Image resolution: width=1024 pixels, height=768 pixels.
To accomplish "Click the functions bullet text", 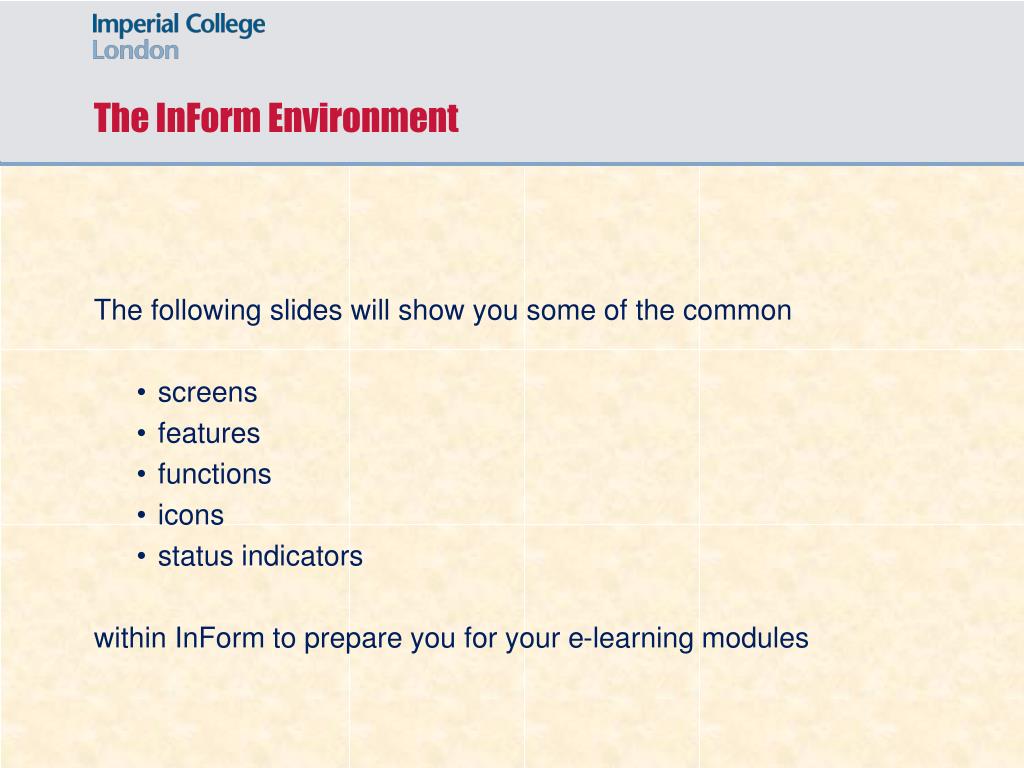I will tap(214, 474).
